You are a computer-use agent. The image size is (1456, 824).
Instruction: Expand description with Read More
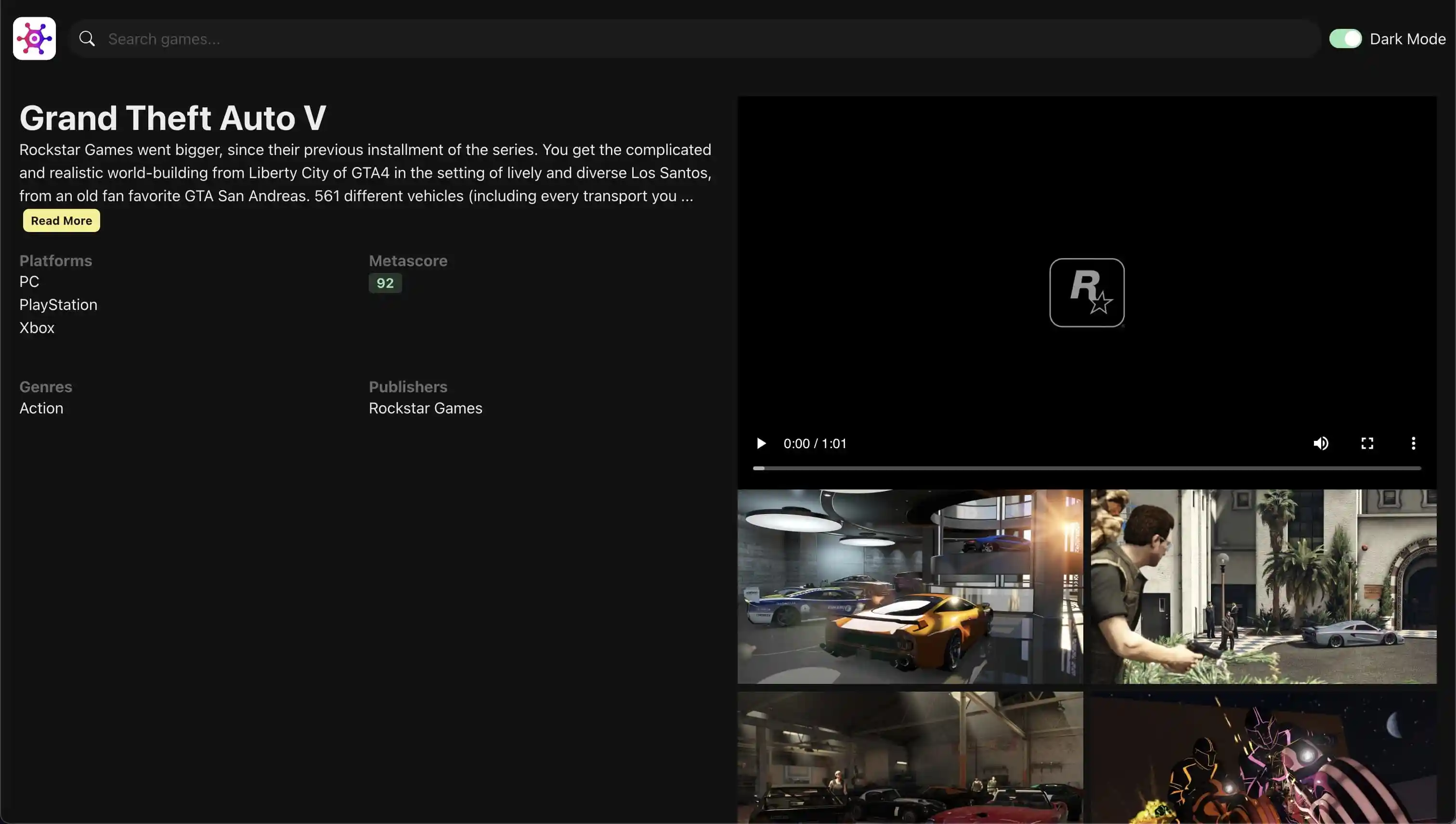point(61,221)
